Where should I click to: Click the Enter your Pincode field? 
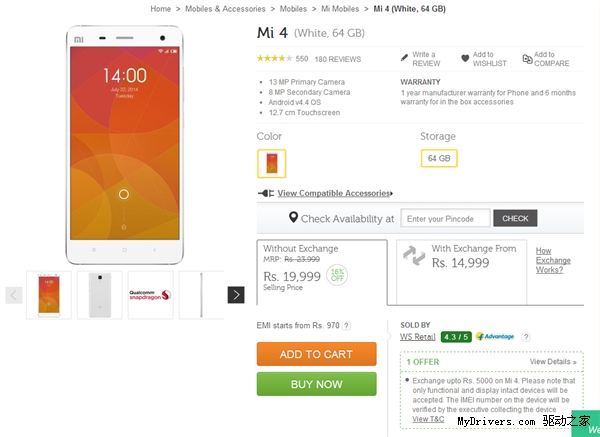(x=446, y=218)
